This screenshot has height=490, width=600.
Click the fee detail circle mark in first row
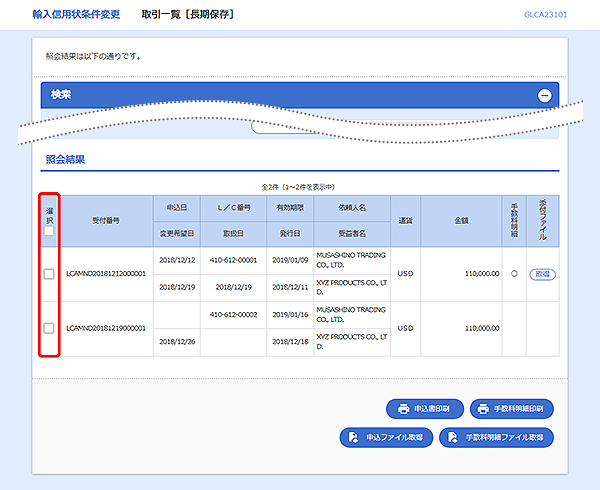click(x=514, y=274)
